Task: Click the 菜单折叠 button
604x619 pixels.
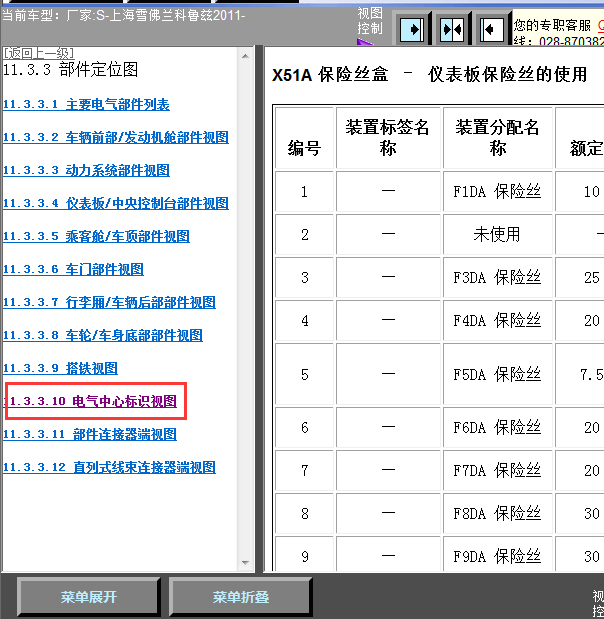Action: pos(240,597)
